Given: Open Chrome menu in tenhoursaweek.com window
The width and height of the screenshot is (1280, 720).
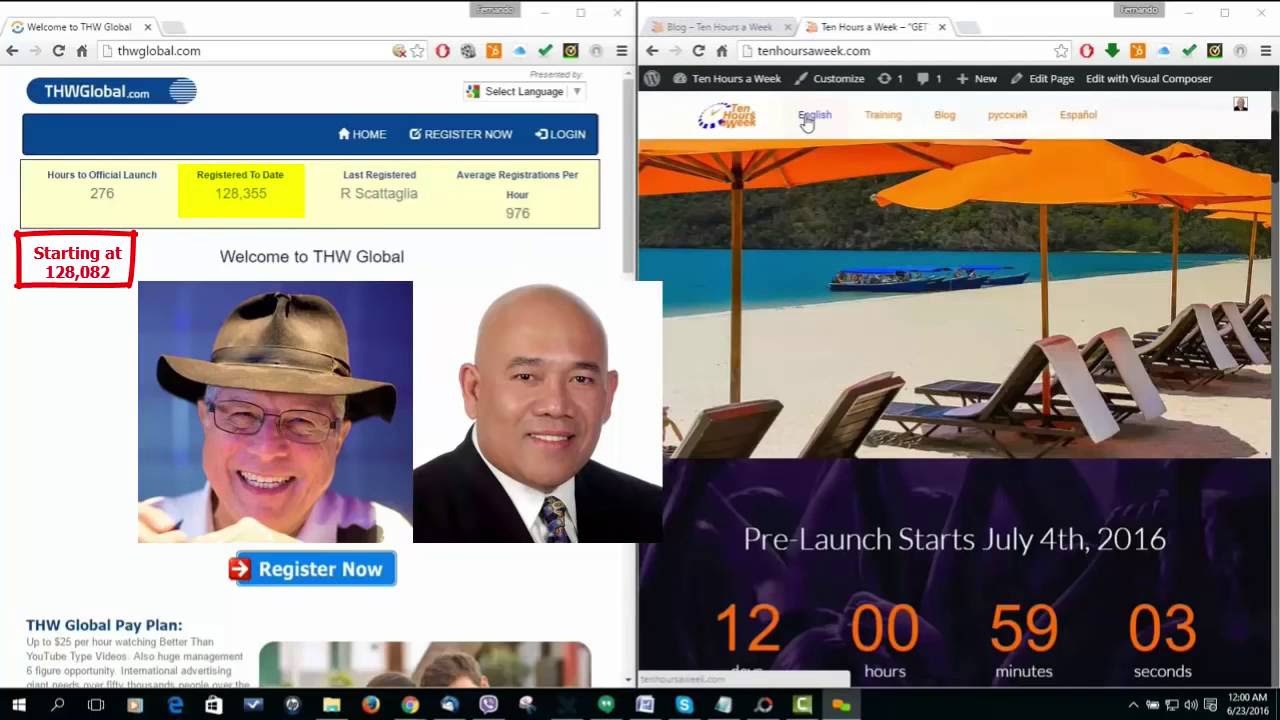Looking at the screenshot, I should tap(1266, 51).
